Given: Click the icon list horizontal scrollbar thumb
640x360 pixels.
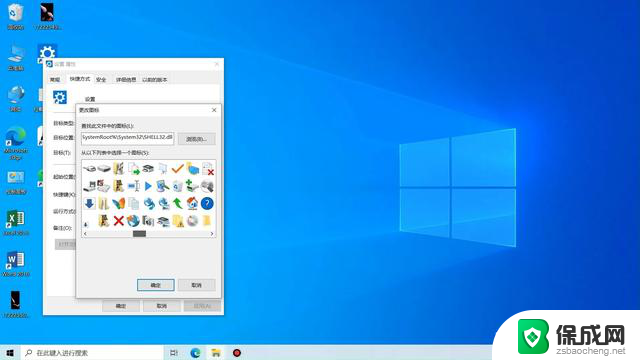Looking at the screenshot, I should tap(139, 234).
